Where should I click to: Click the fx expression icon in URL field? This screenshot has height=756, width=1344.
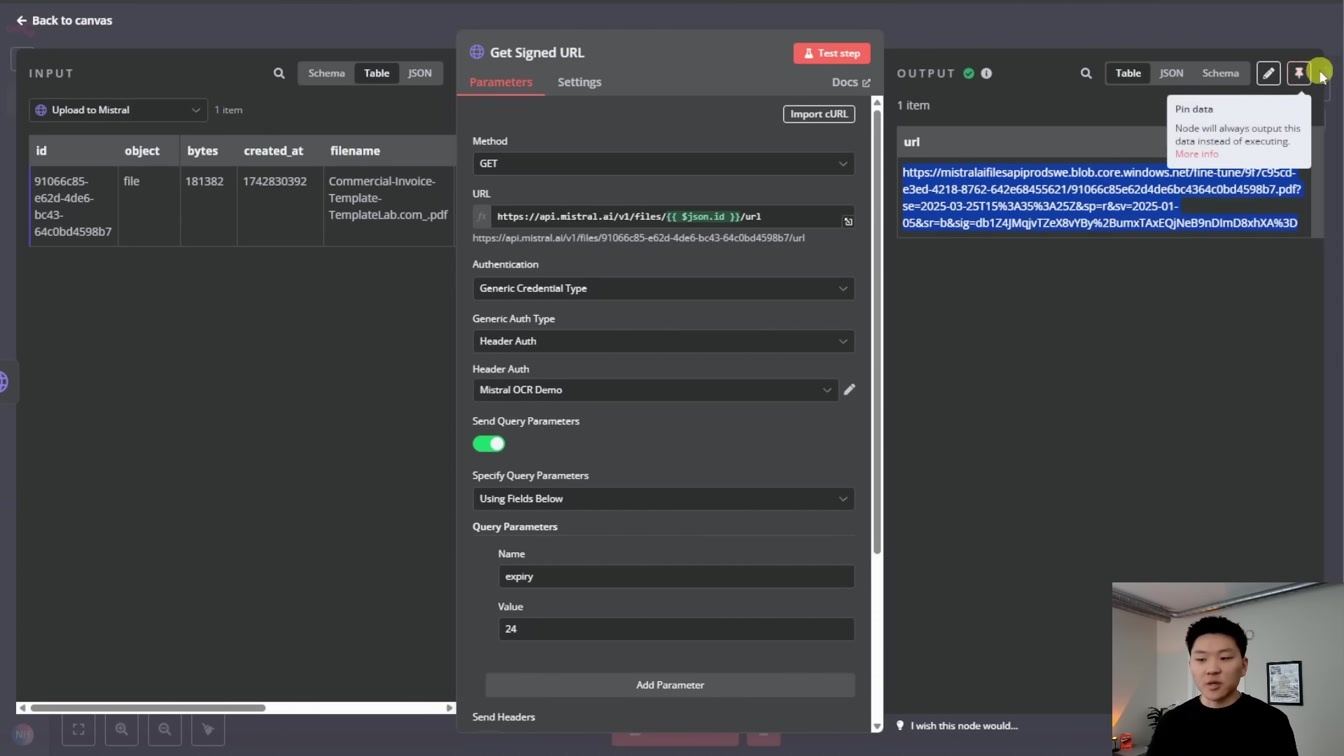point(482,216)
